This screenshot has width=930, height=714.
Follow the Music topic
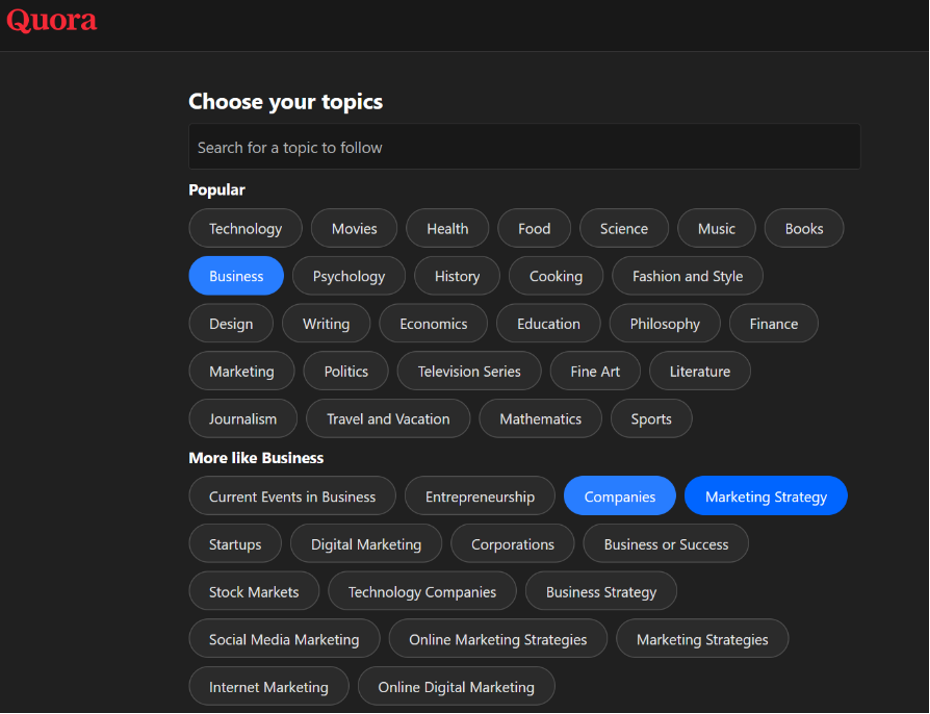[716, 228]
